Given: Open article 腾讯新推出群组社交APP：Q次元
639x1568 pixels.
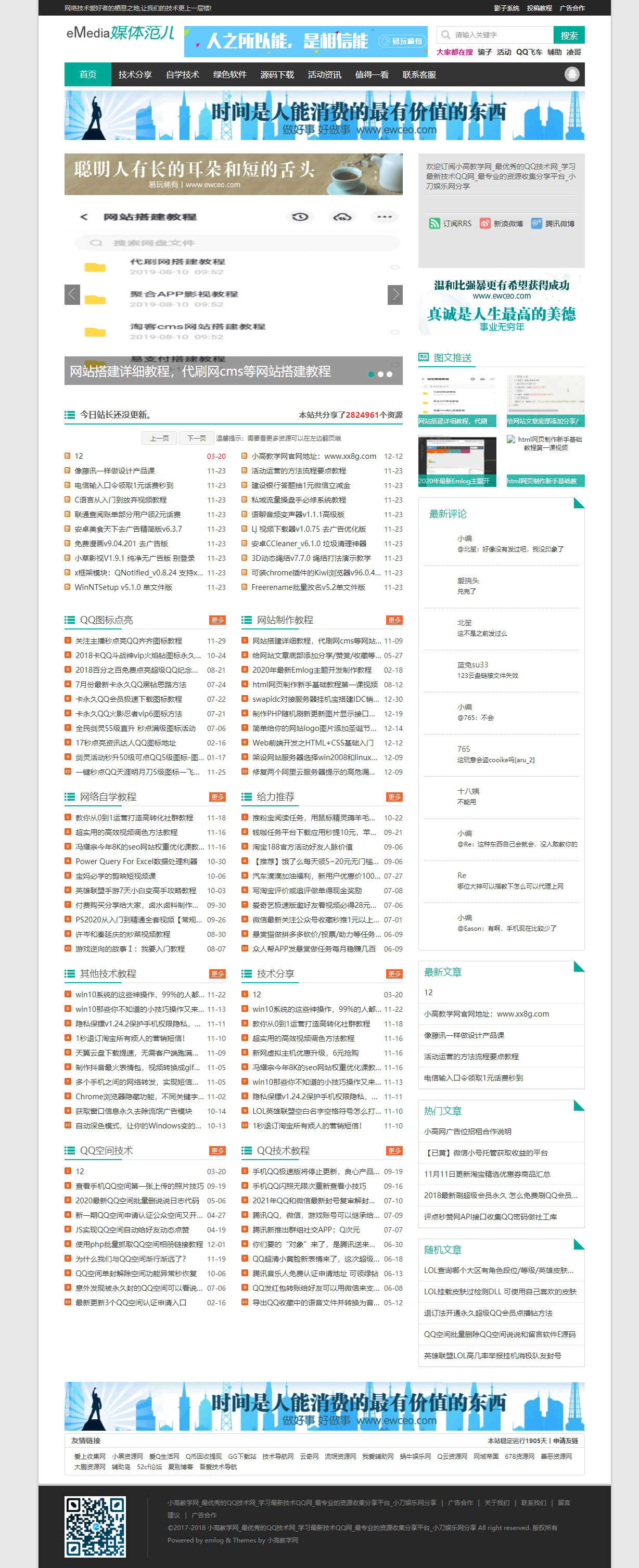Looking at the screenshot, I should 306,1229.
